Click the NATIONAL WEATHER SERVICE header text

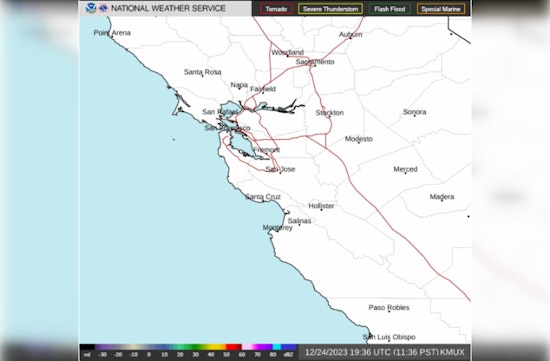(168, 8)
